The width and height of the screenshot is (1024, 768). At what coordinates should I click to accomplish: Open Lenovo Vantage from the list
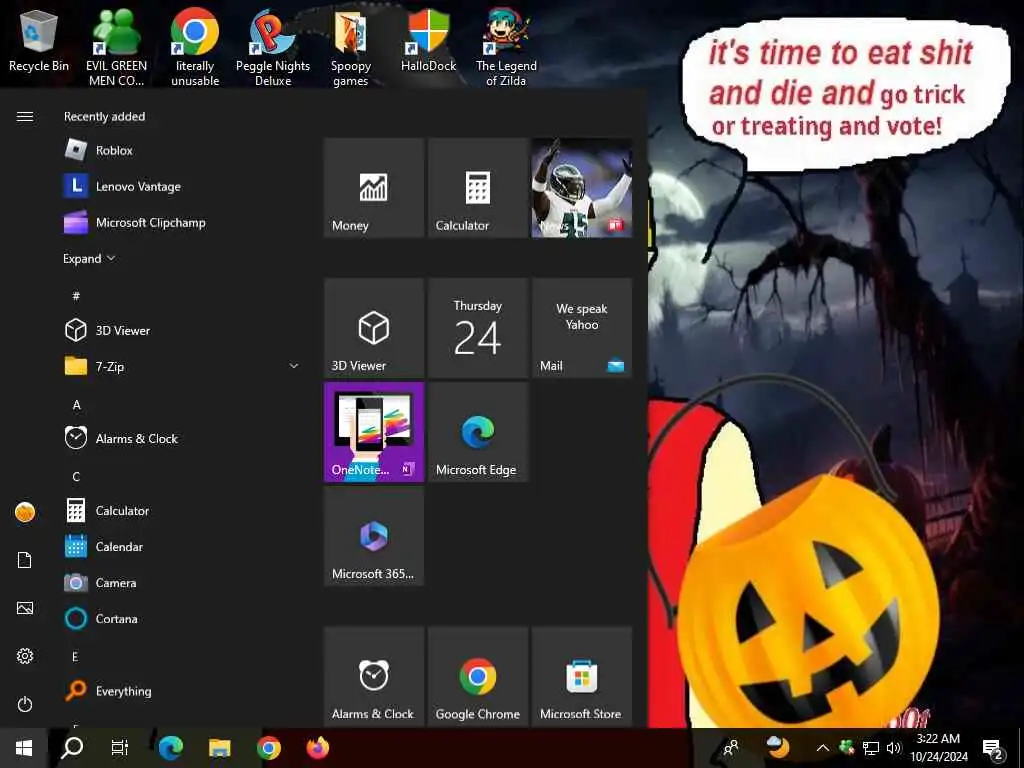click(x=181, y=186)
